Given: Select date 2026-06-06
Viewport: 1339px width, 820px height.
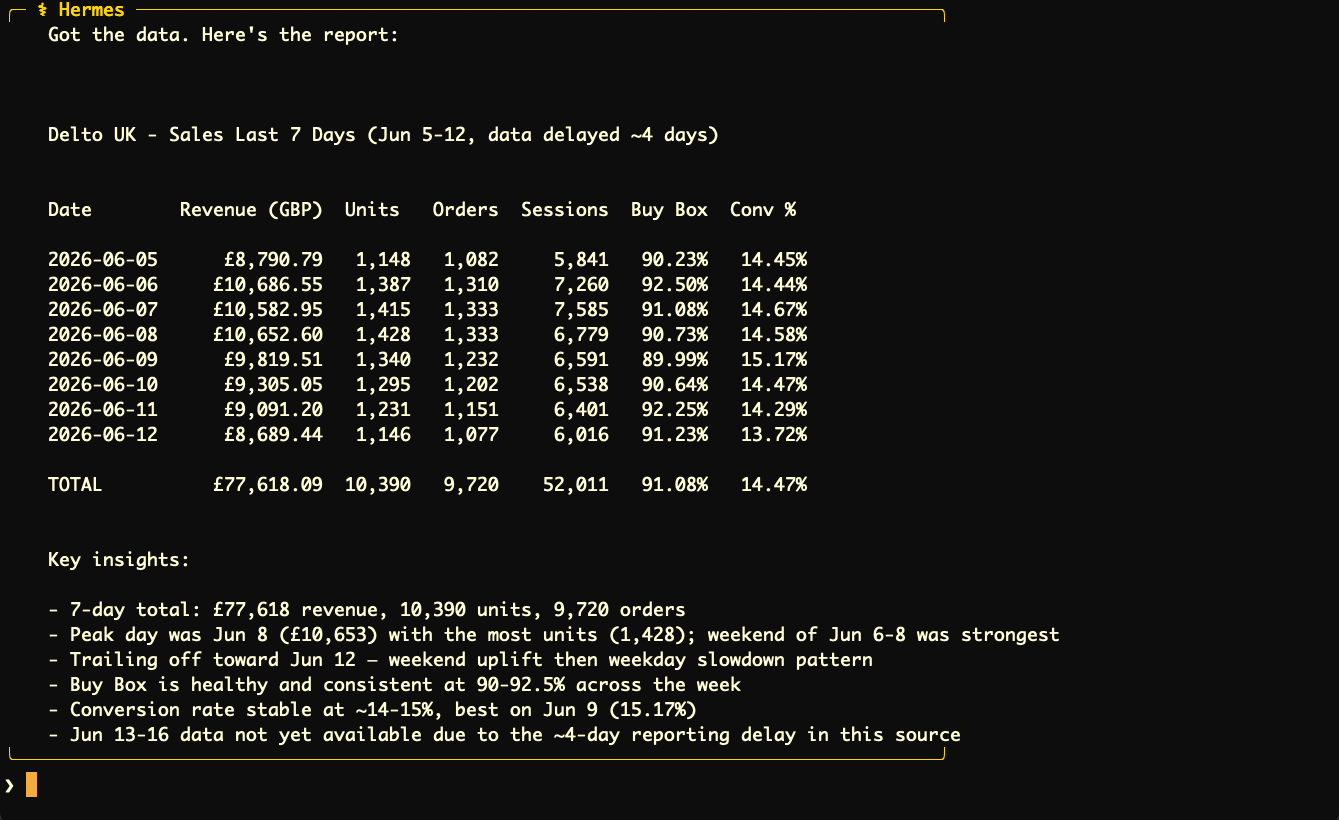Looking at the screenshot, I should tap(103, 285).
